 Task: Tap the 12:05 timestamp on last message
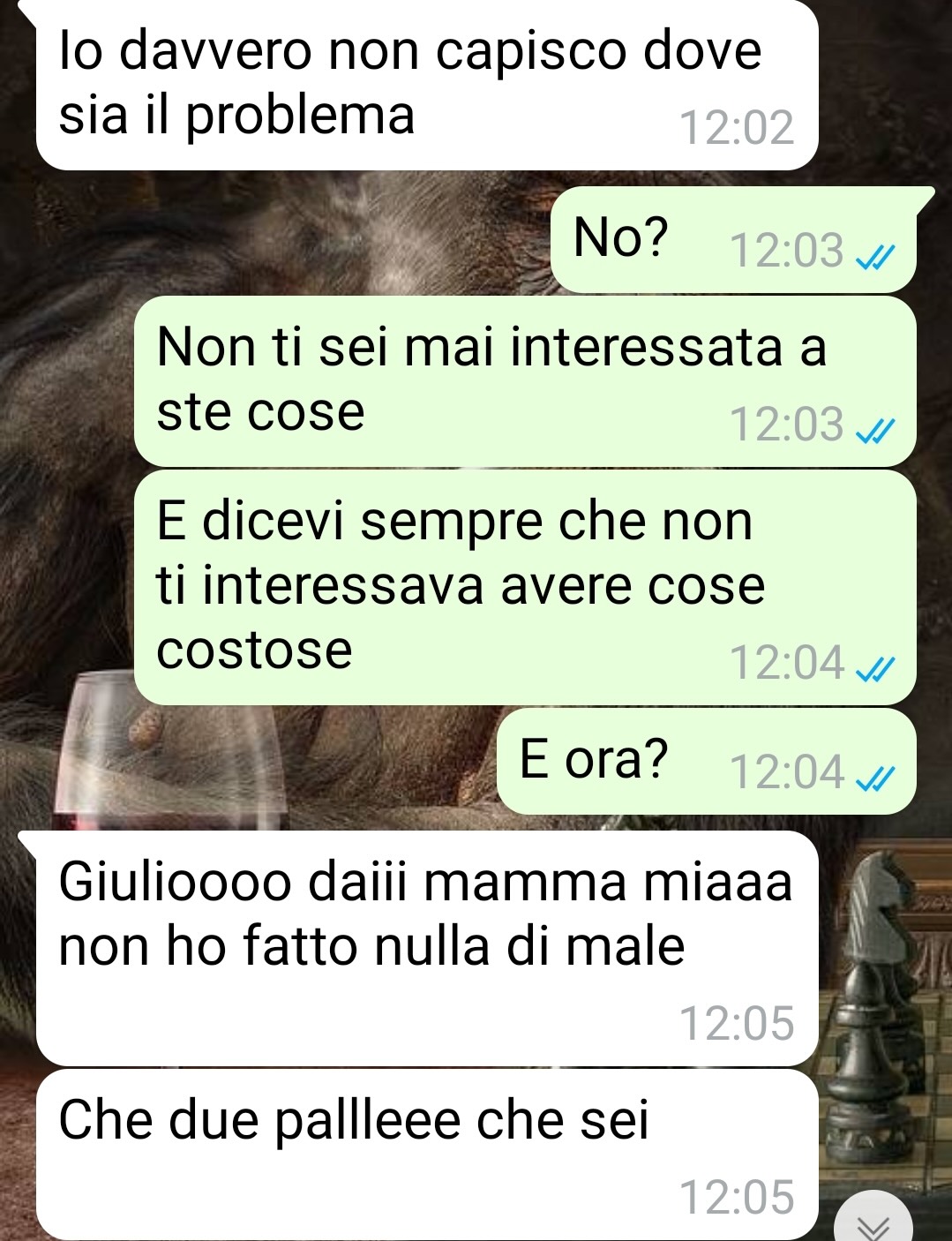click(737, 1198)
